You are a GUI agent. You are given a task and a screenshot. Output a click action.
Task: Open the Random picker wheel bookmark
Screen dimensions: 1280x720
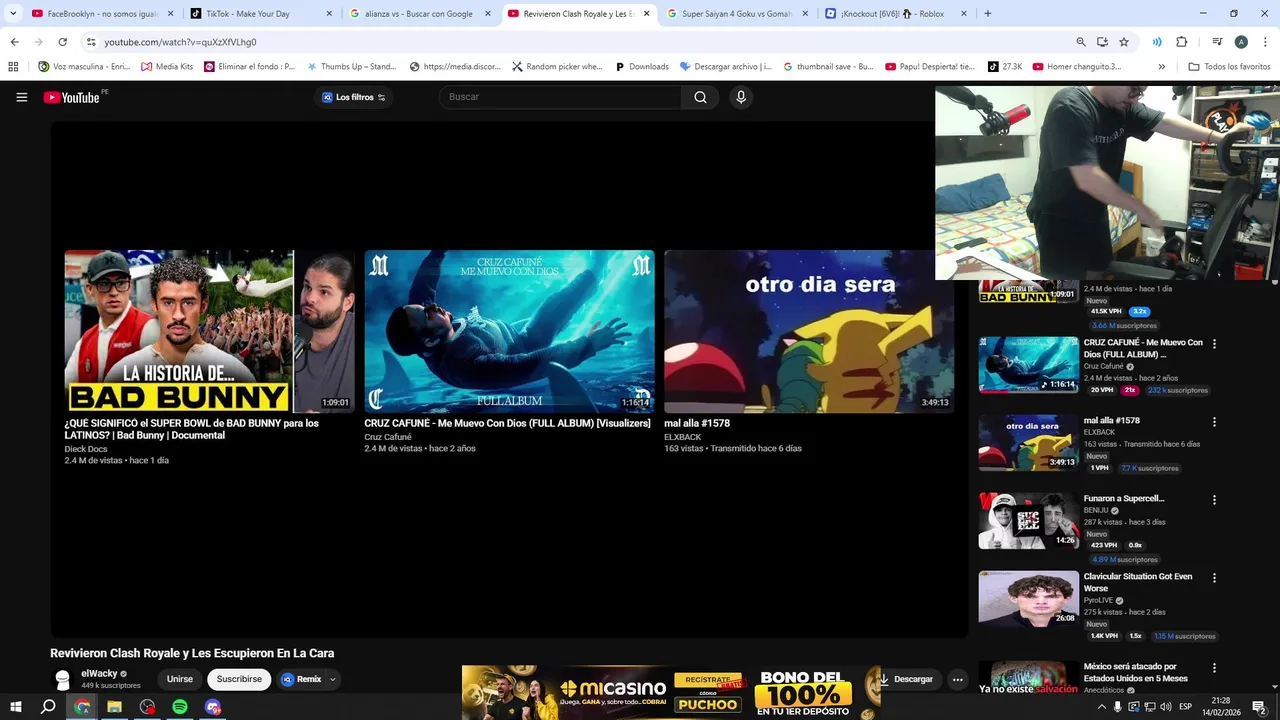click(557, 67)
